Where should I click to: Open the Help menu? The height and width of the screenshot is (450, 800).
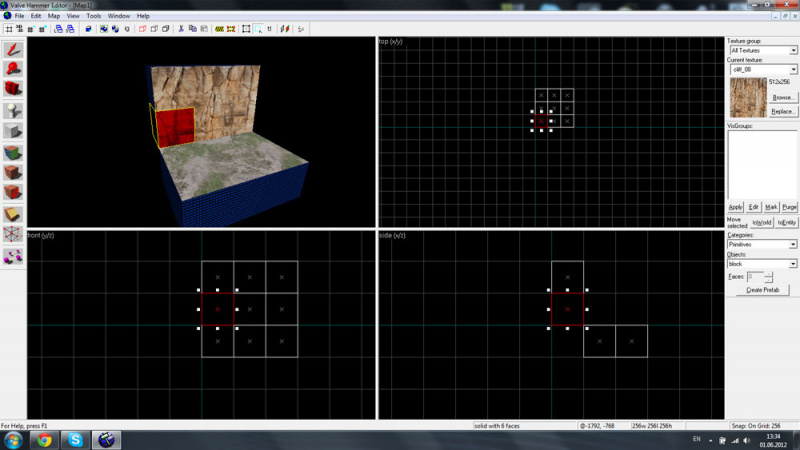(143, 16)
